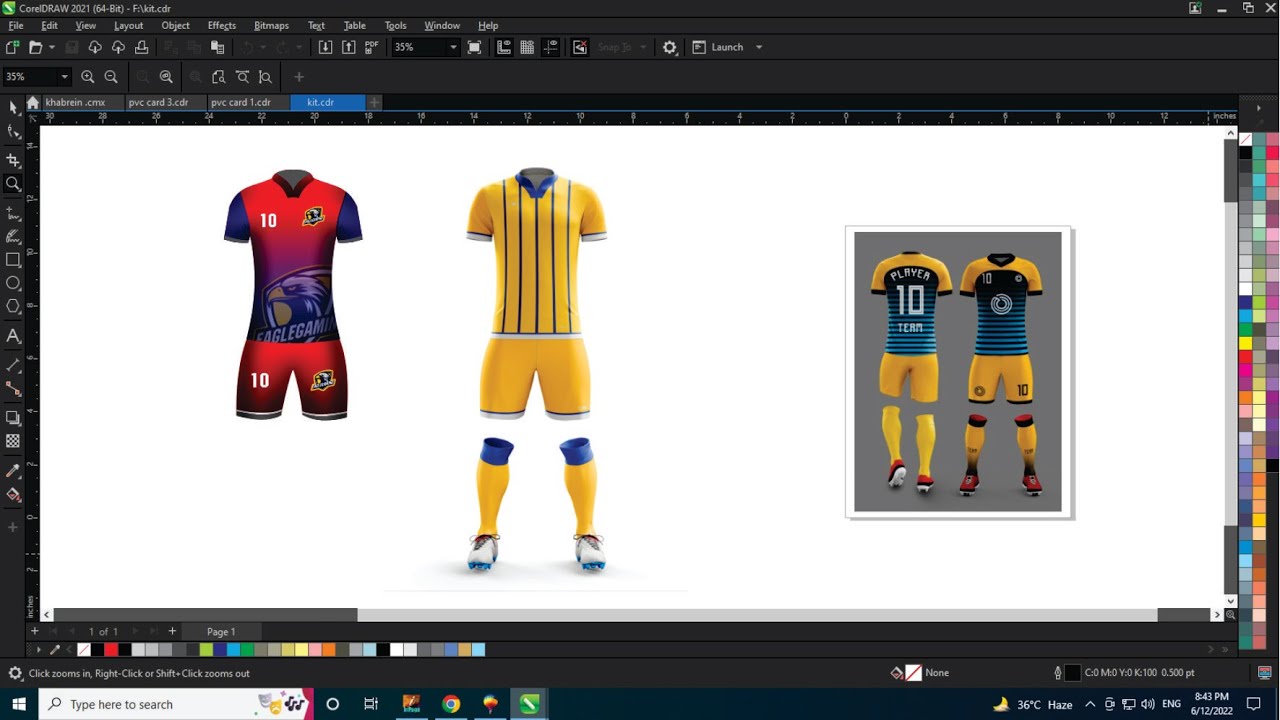This screenshot has height=720, width=1280.
Task: Toggle Show rulers button
Action: 504,47
